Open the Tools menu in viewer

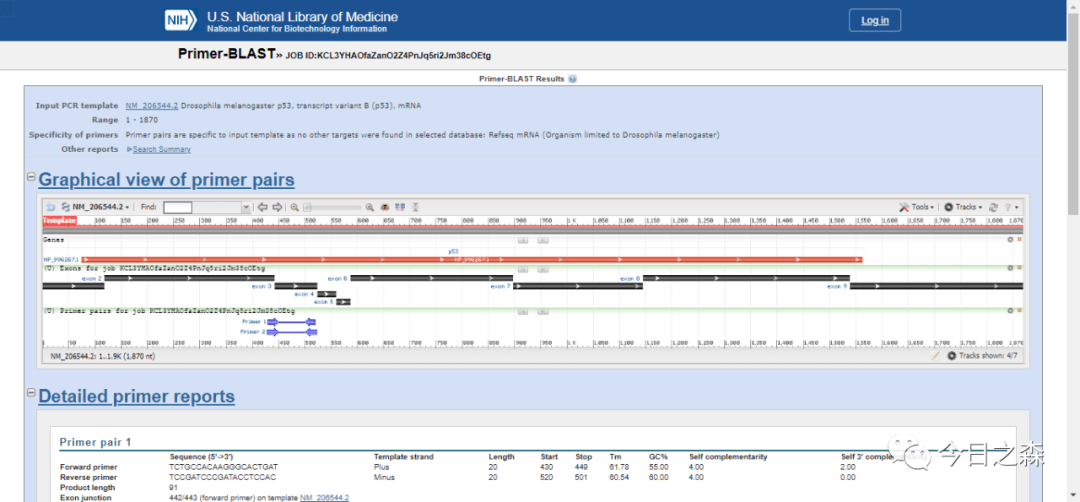point(917,207)
